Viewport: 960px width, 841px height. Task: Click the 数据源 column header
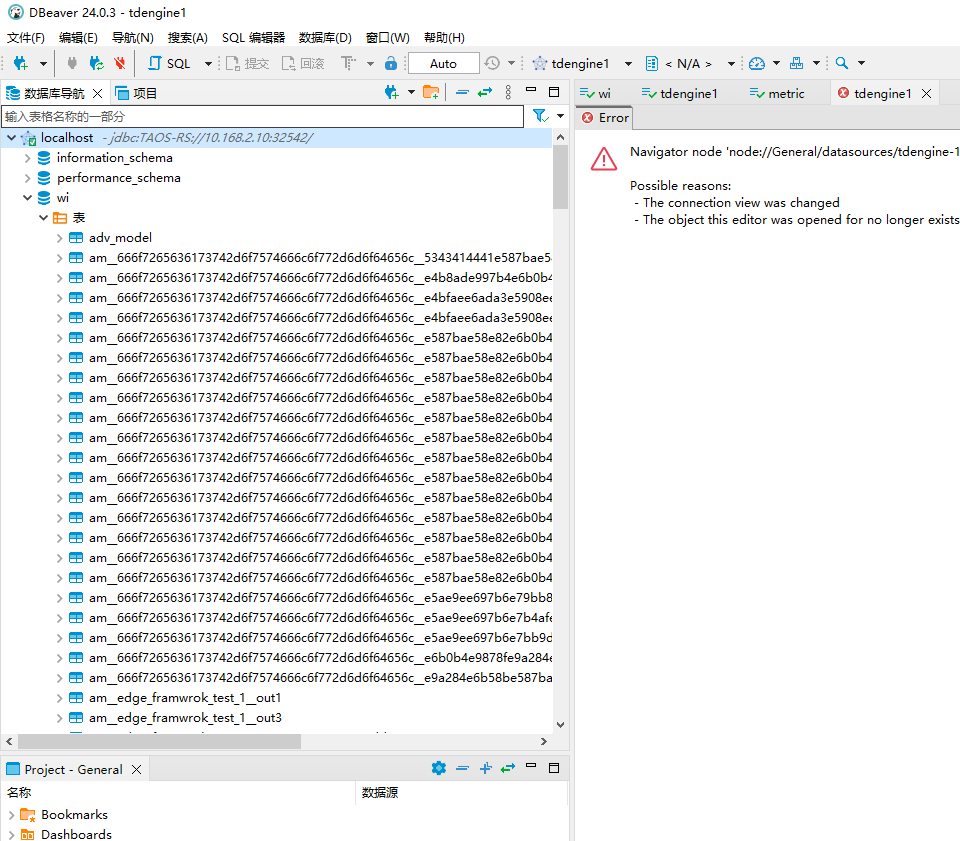pyautogui.click(x=380, y=793)
